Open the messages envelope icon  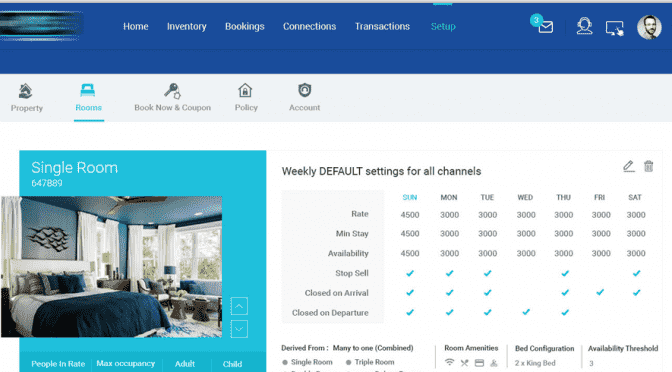546,27
